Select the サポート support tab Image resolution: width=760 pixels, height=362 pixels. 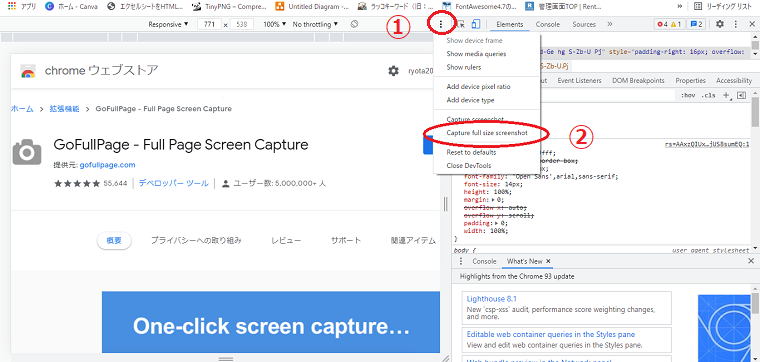tap(346, 240)
